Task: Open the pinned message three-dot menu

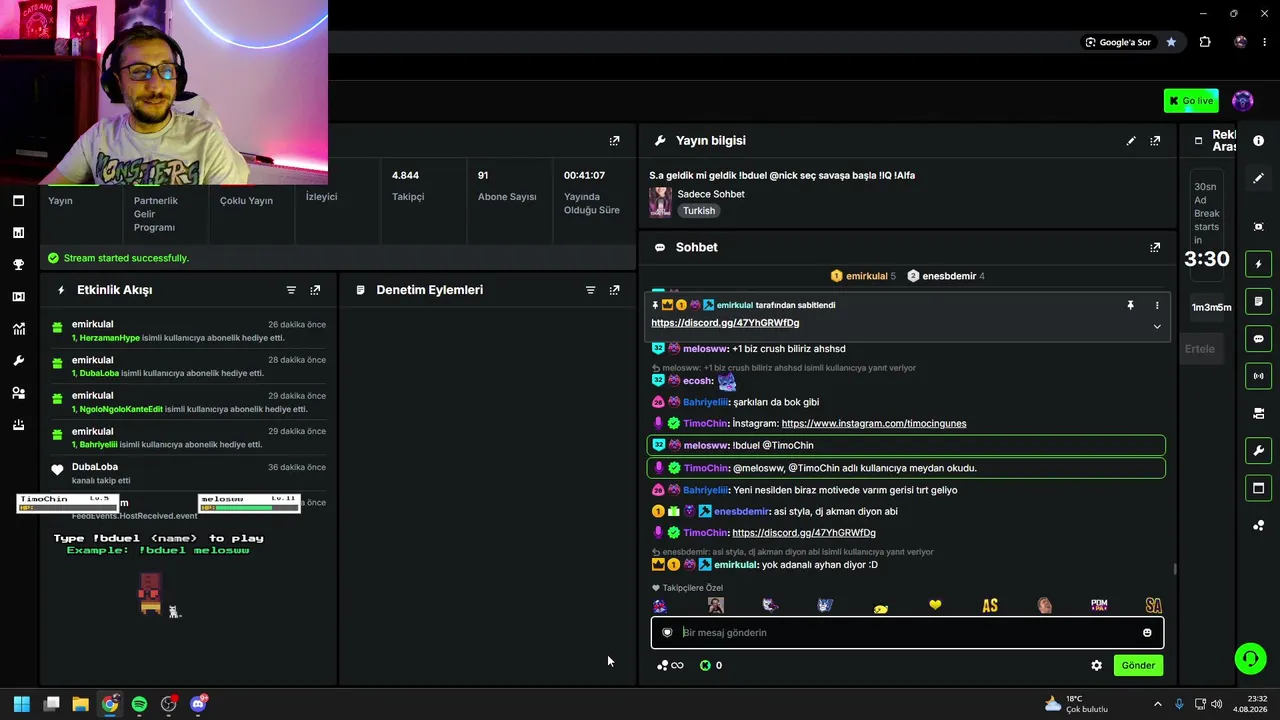Action: [x=1157, y=306]
